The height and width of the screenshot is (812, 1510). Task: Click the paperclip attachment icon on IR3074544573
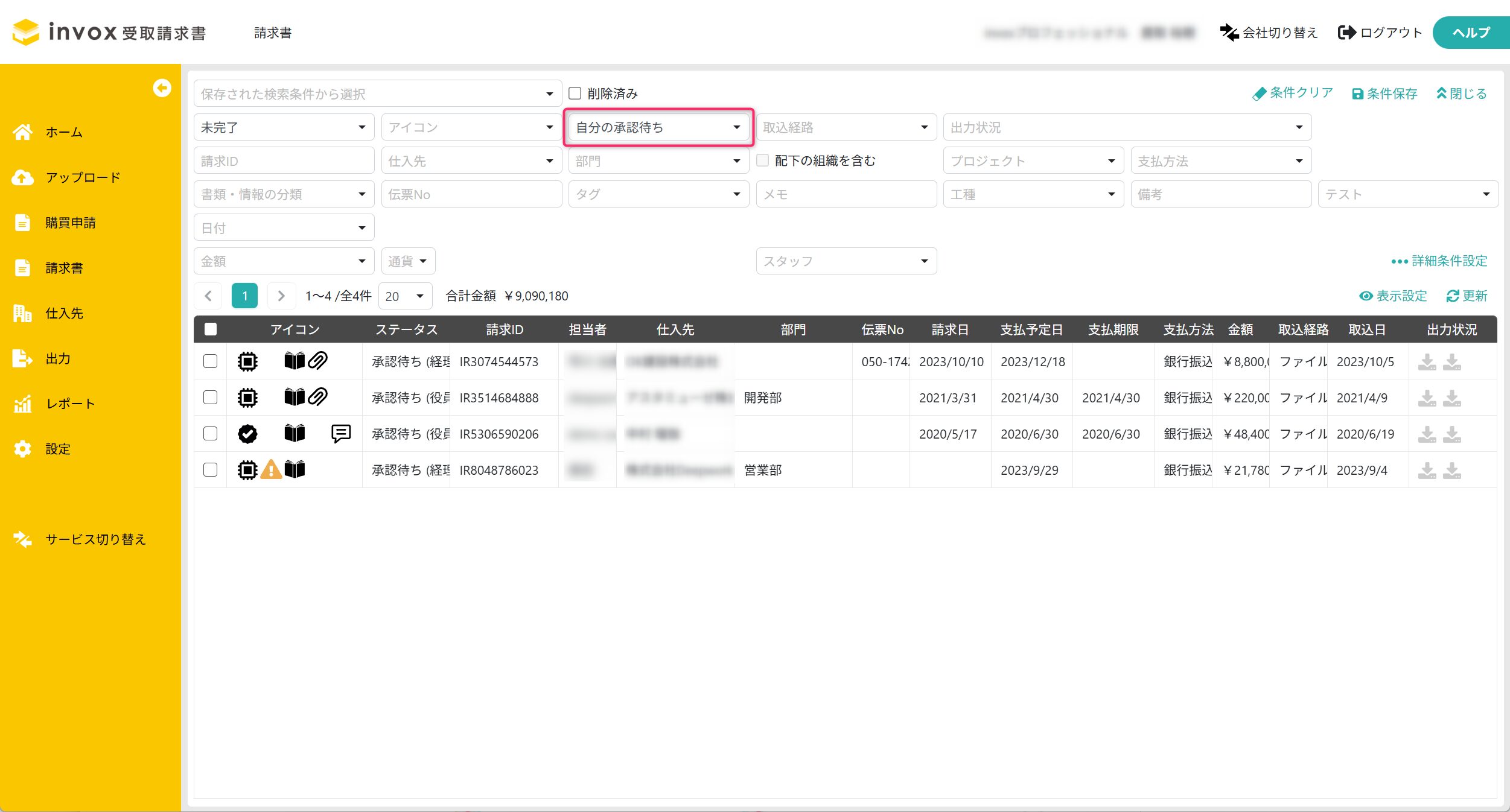coord(317,361)
